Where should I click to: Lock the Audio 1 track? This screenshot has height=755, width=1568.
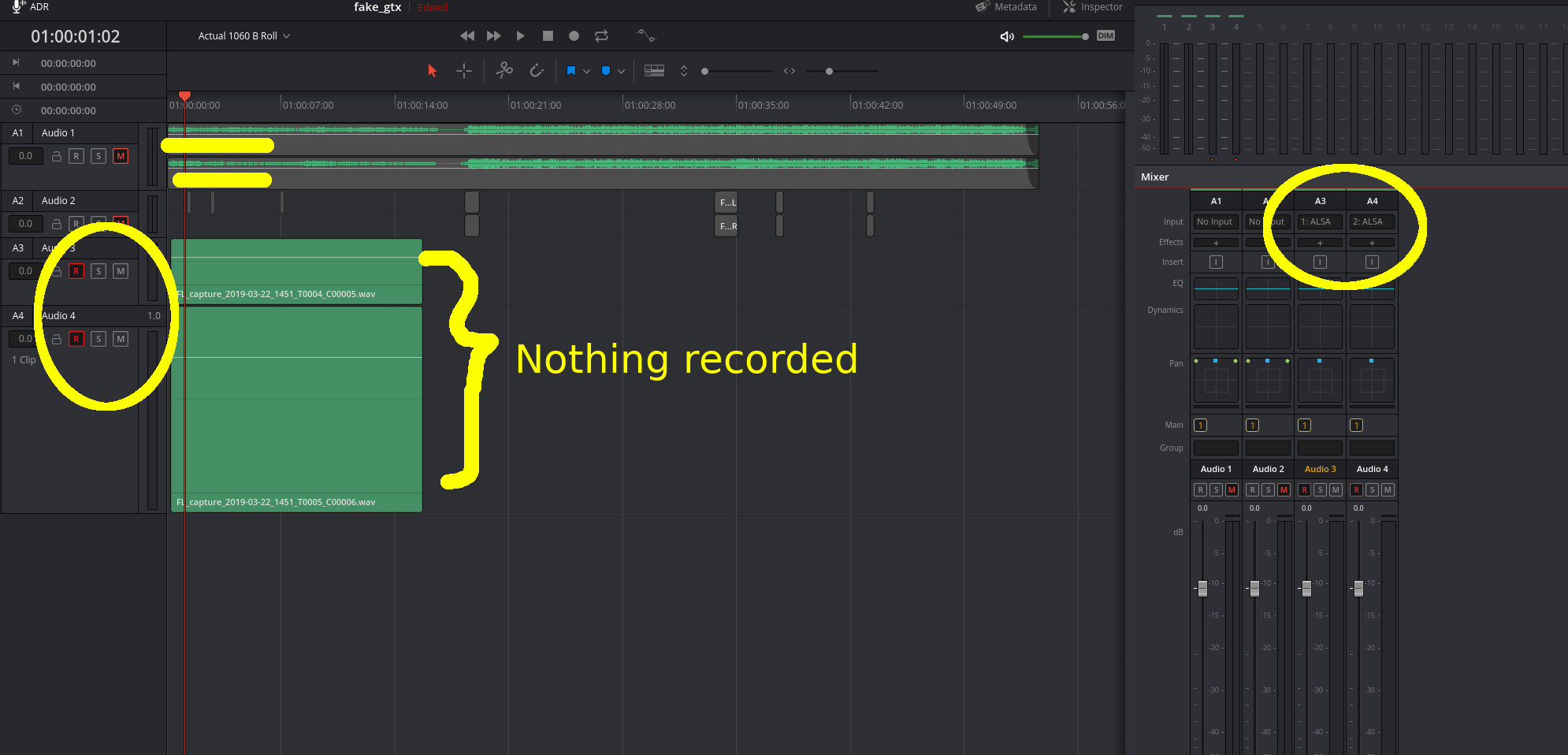coord(57,156)
